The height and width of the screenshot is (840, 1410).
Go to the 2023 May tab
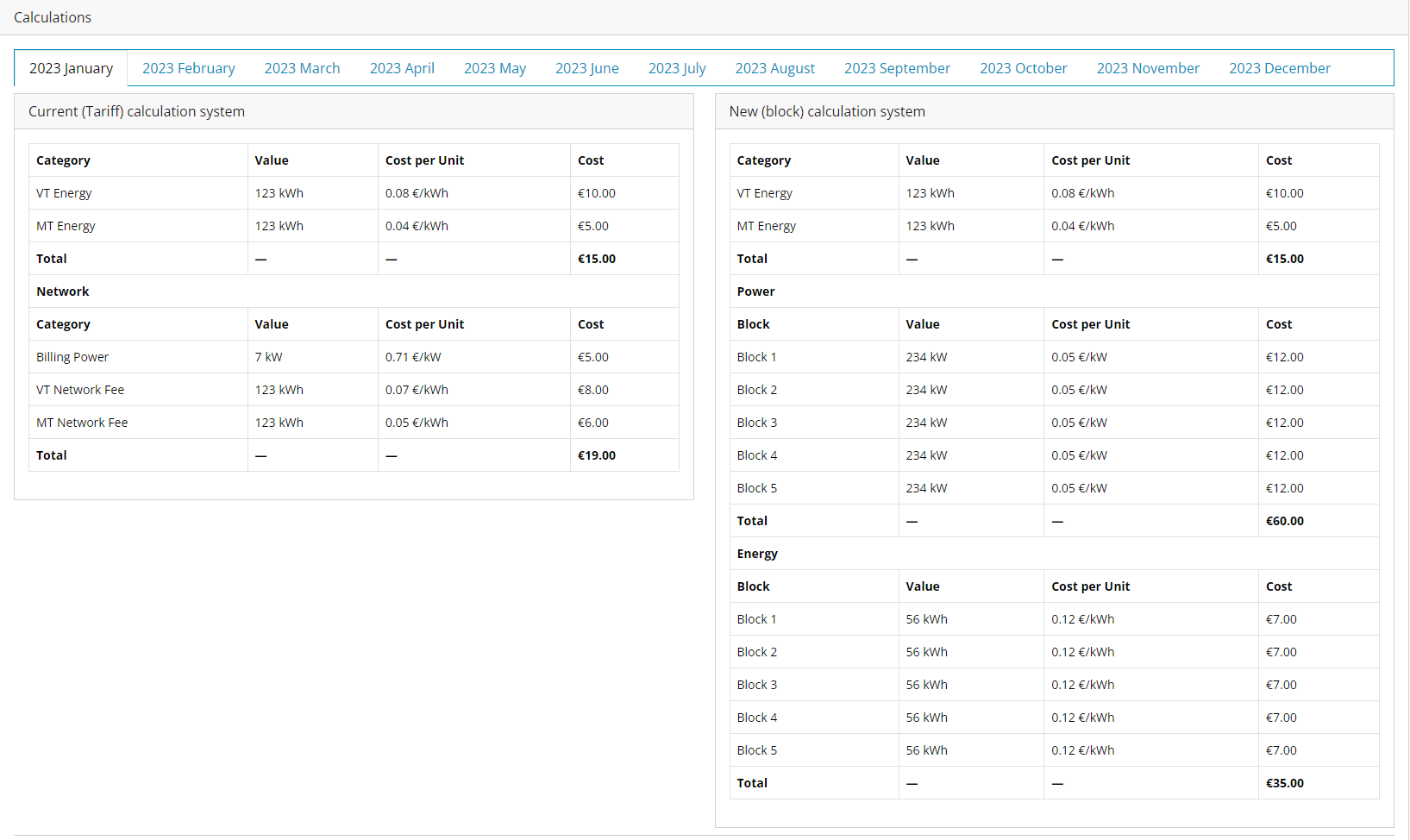tap(495, 68)
